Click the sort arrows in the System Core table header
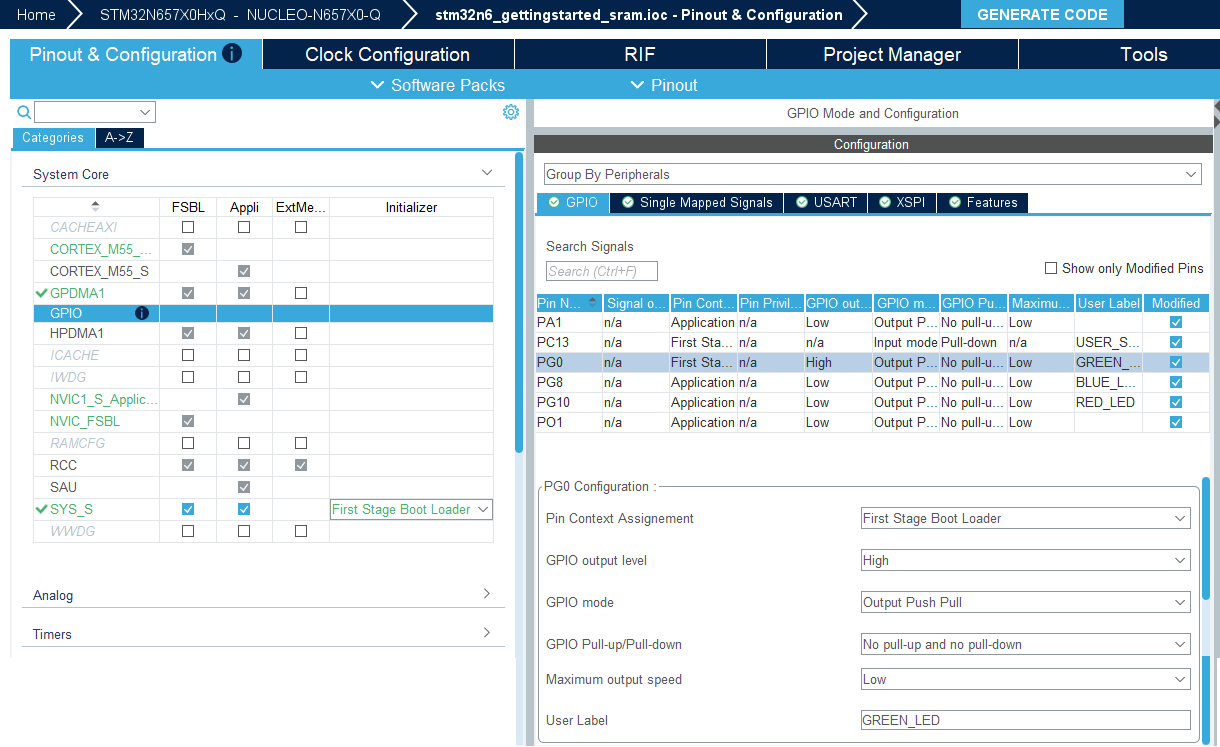This screenshot has height=747, width=1220. (95, 206)
